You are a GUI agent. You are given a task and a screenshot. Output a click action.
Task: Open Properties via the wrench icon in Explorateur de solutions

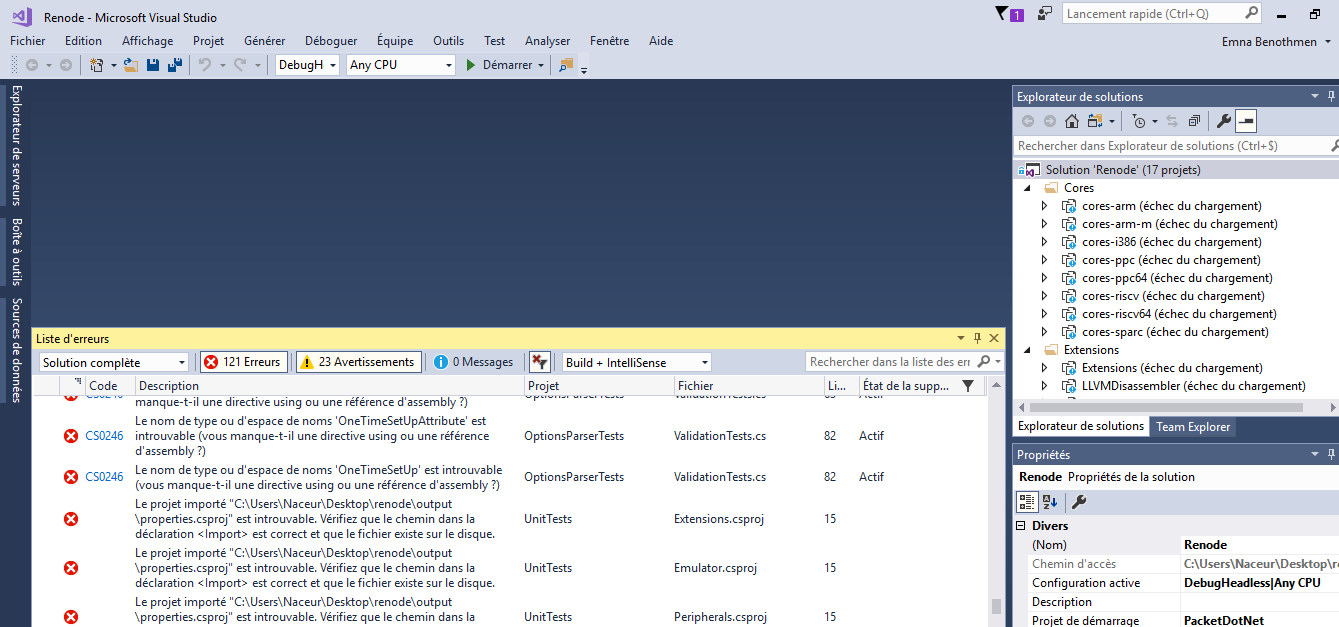tap(1223, 121)
